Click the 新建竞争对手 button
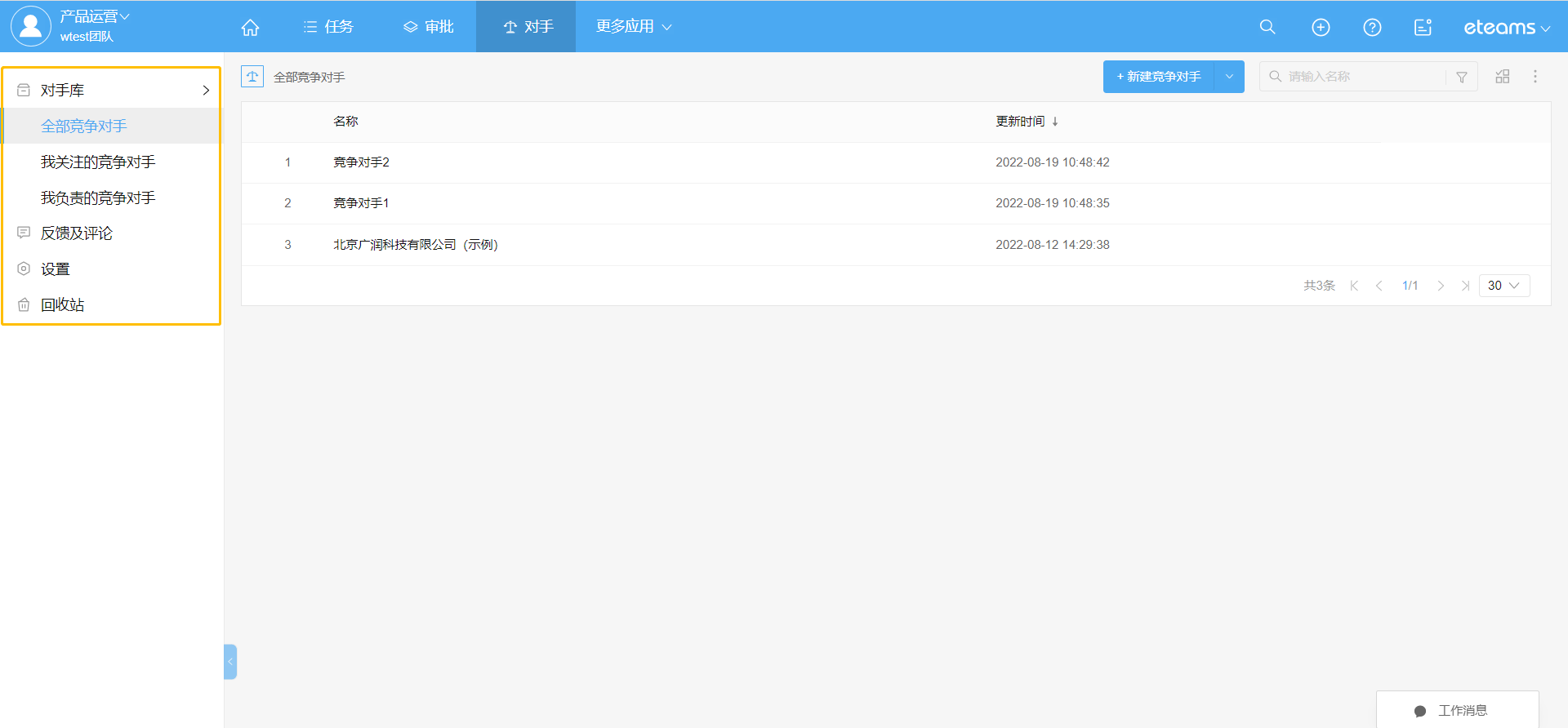Image resolution: width=1568 pixels, height=728 pixels. tap(1158, 77)
